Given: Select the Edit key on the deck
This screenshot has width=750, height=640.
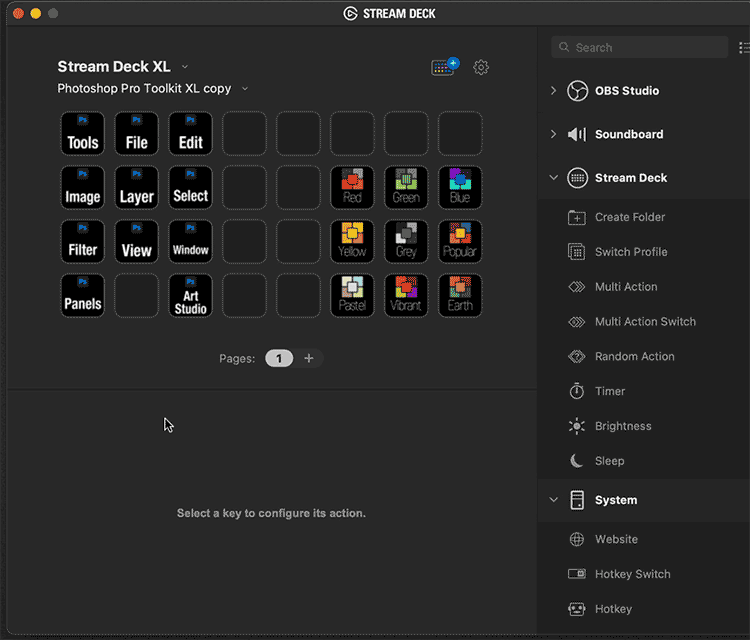Looking at the screenshot, I should (x=191, y=133).
